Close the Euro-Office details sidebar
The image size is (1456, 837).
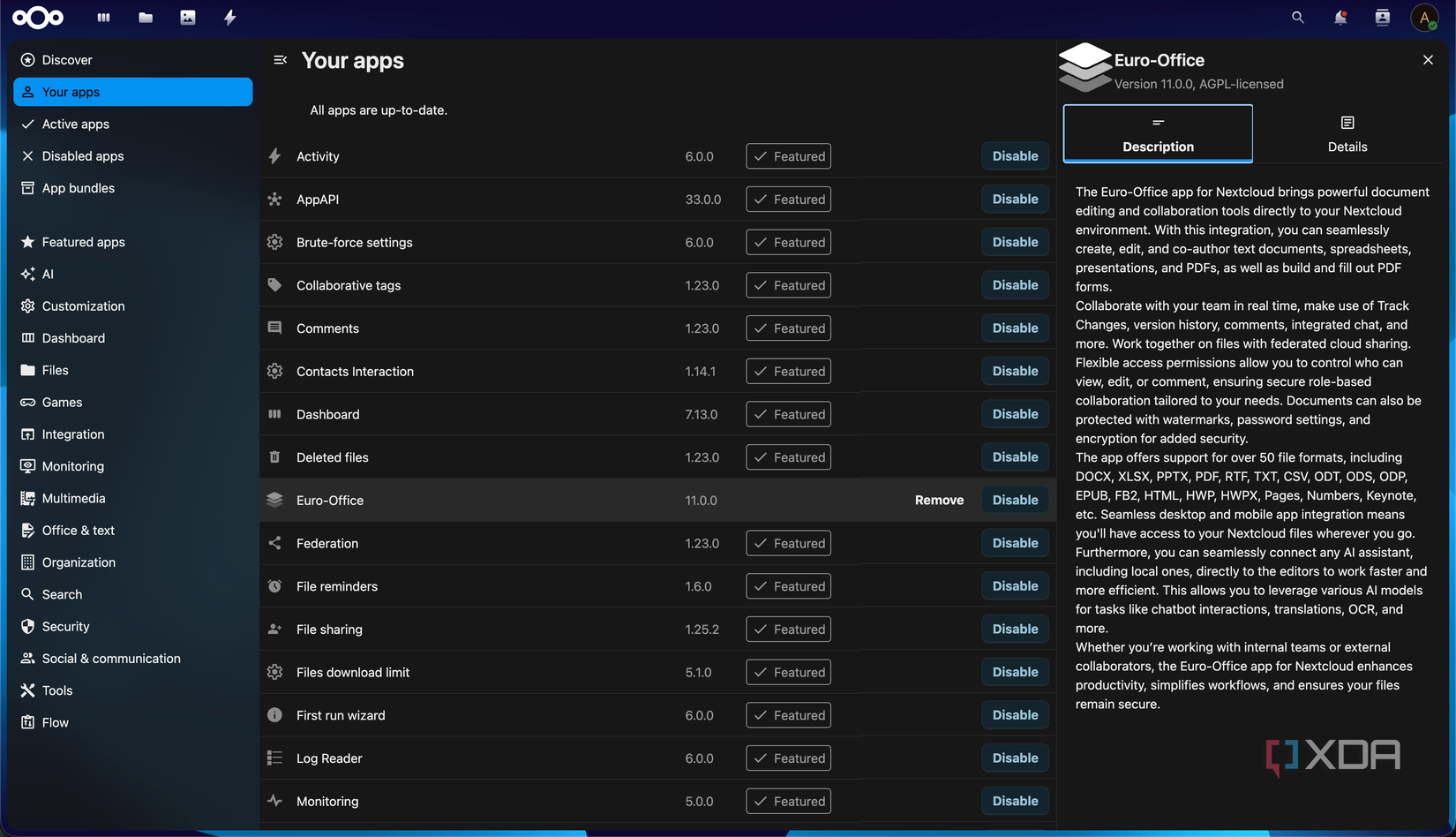pyautogui.click(x=1428, y=60)
